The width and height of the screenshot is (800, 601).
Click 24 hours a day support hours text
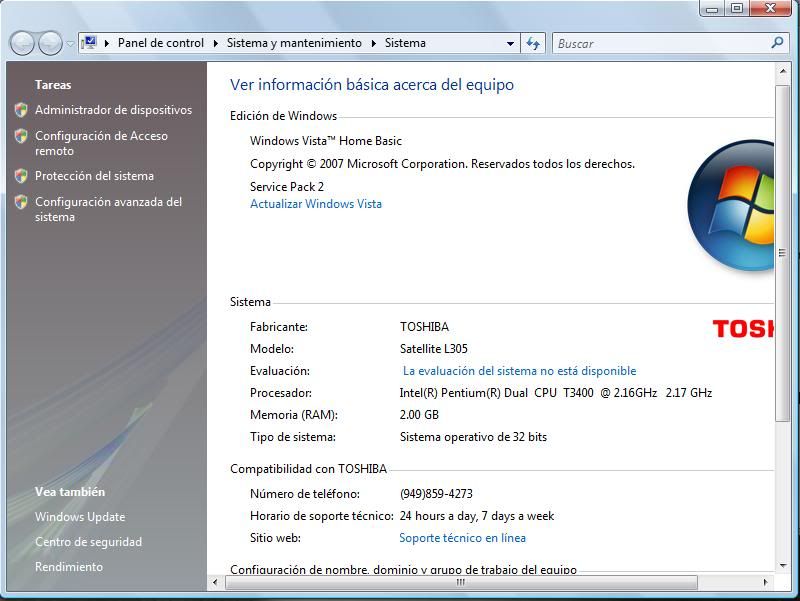477,516
